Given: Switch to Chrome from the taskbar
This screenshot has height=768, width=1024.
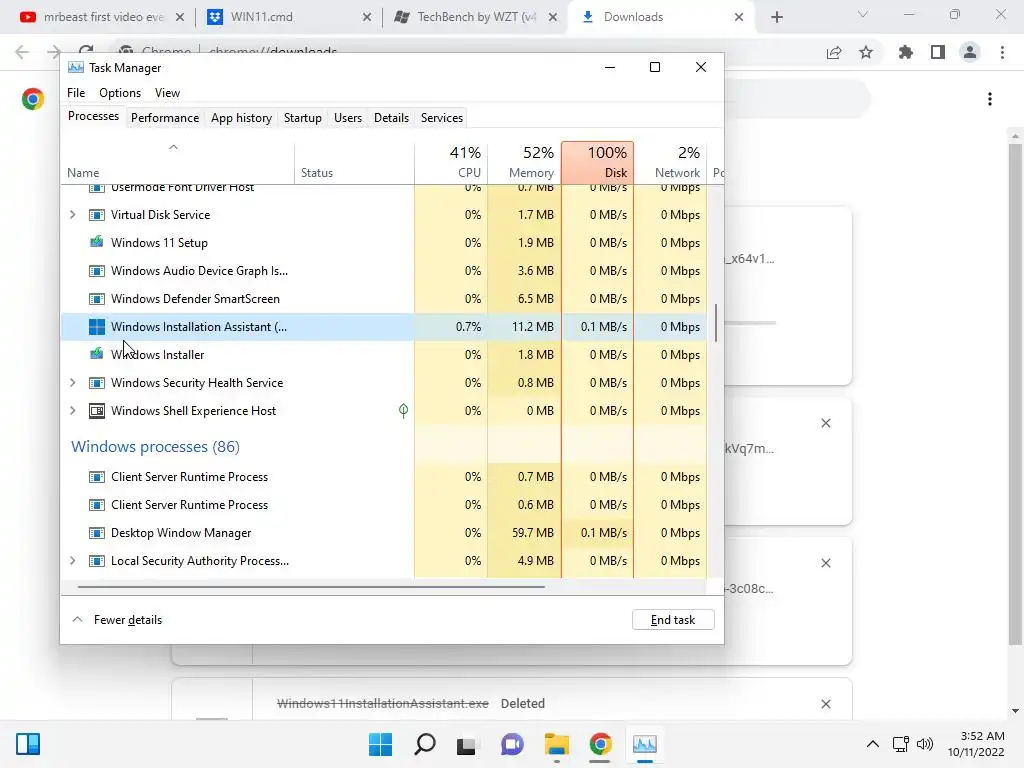Looking at the screenshot, I should pos(600,744).
